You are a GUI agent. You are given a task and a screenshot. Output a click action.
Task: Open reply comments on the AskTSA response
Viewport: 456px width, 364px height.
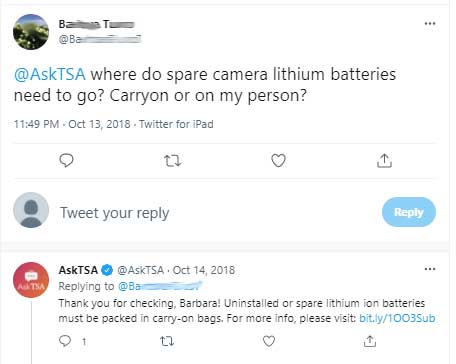pos(65,341)
